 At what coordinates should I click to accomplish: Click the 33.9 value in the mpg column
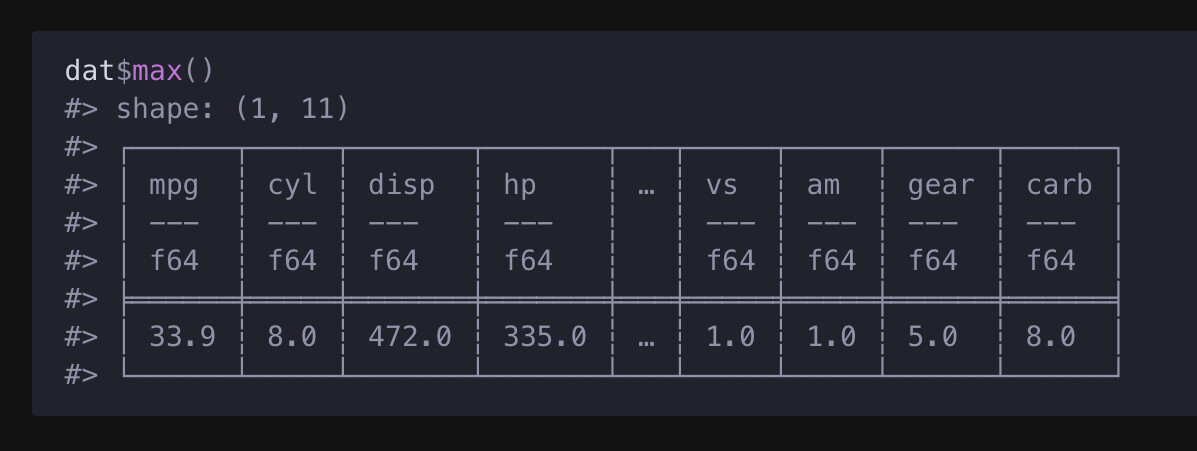(x=182, y=337)
